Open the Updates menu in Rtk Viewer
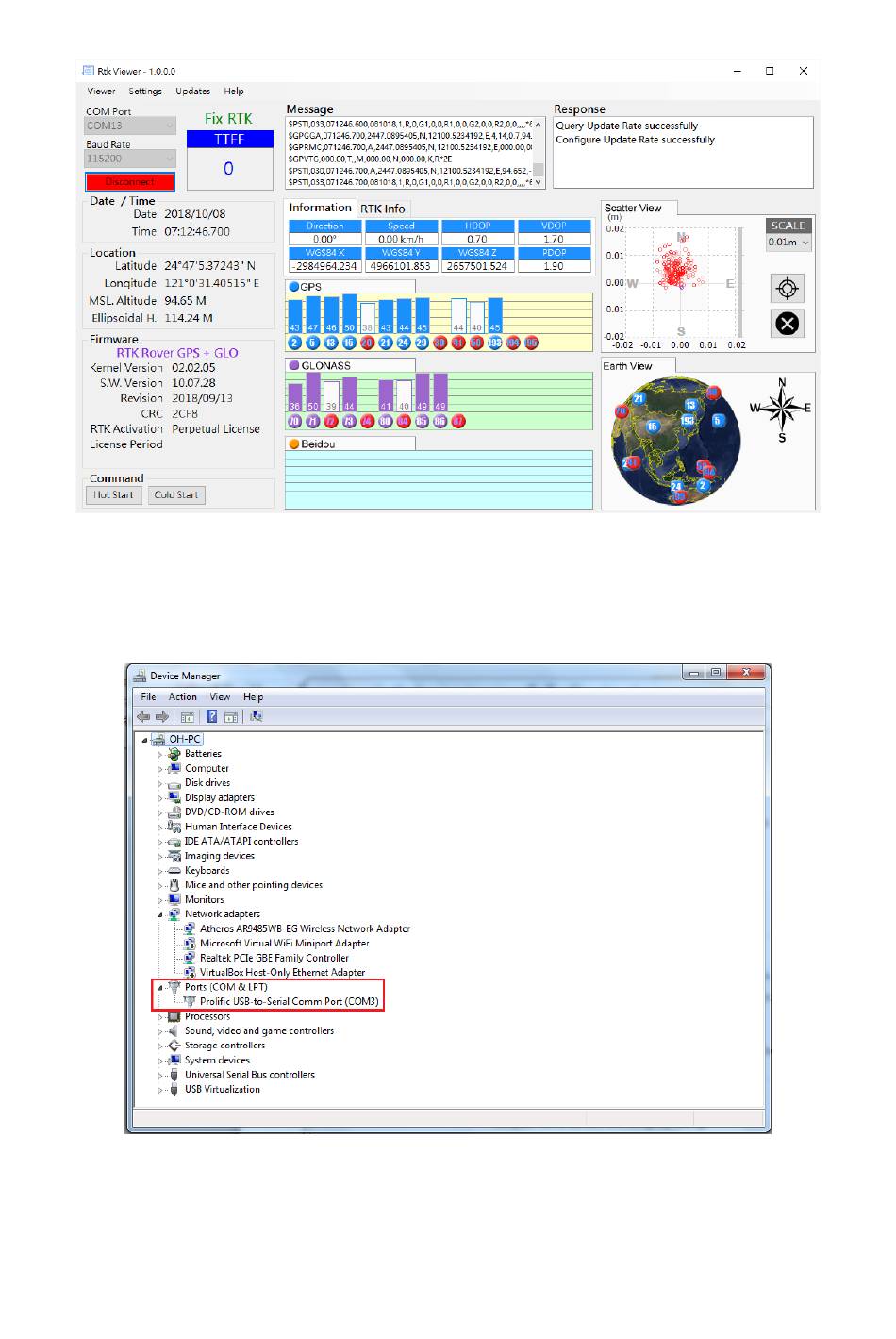 click(x=192, y=92)
